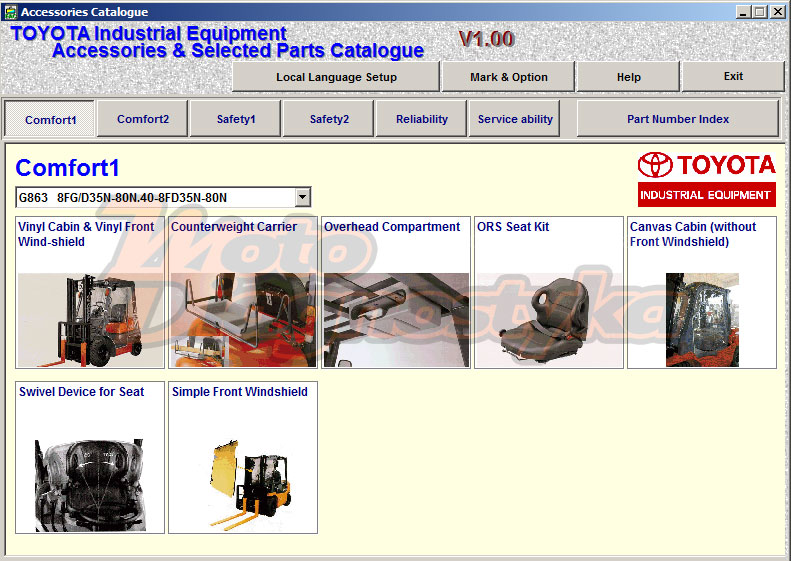Minimize the Accessories Catalogue window
Screen dimensions: 791x561
742,12
